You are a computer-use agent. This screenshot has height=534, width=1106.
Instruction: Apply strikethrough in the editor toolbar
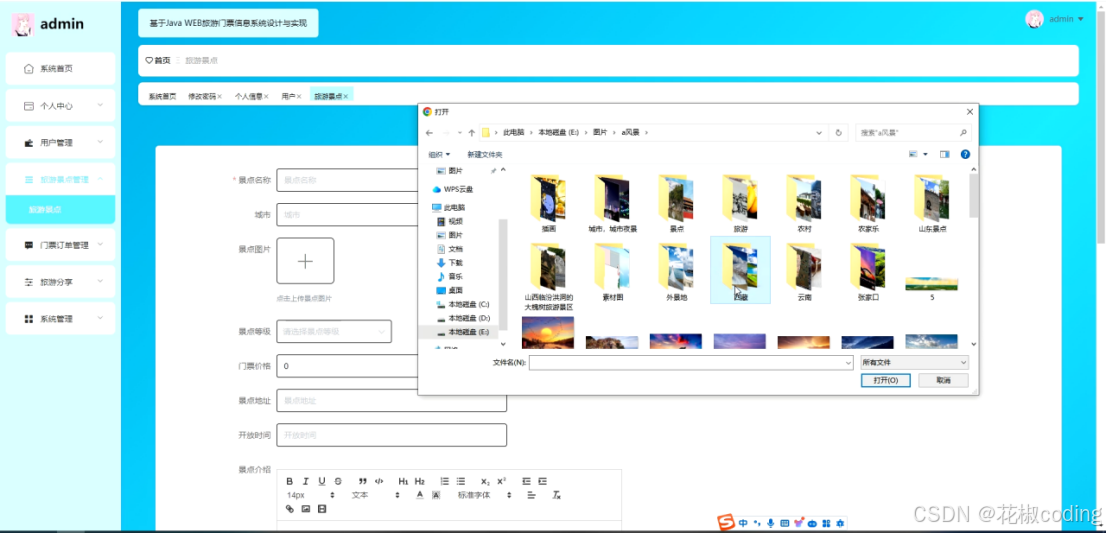[x=338, y=481]
